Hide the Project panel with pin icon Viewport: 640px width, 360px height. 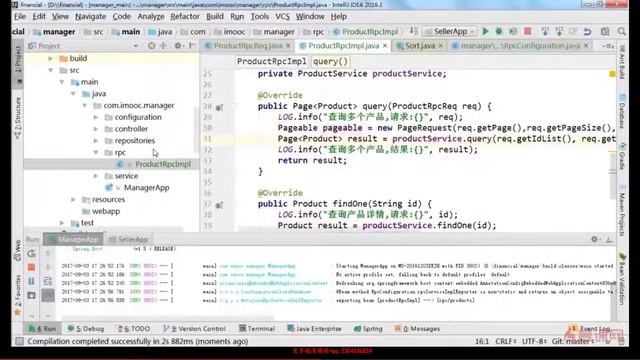(x=191, y=46)
